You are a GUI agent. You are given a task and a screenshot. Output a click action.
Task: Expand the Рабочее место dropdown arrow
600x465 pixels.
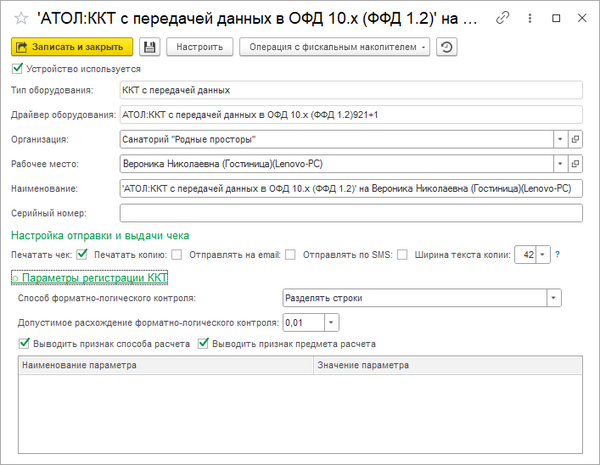tap(560, 164)
